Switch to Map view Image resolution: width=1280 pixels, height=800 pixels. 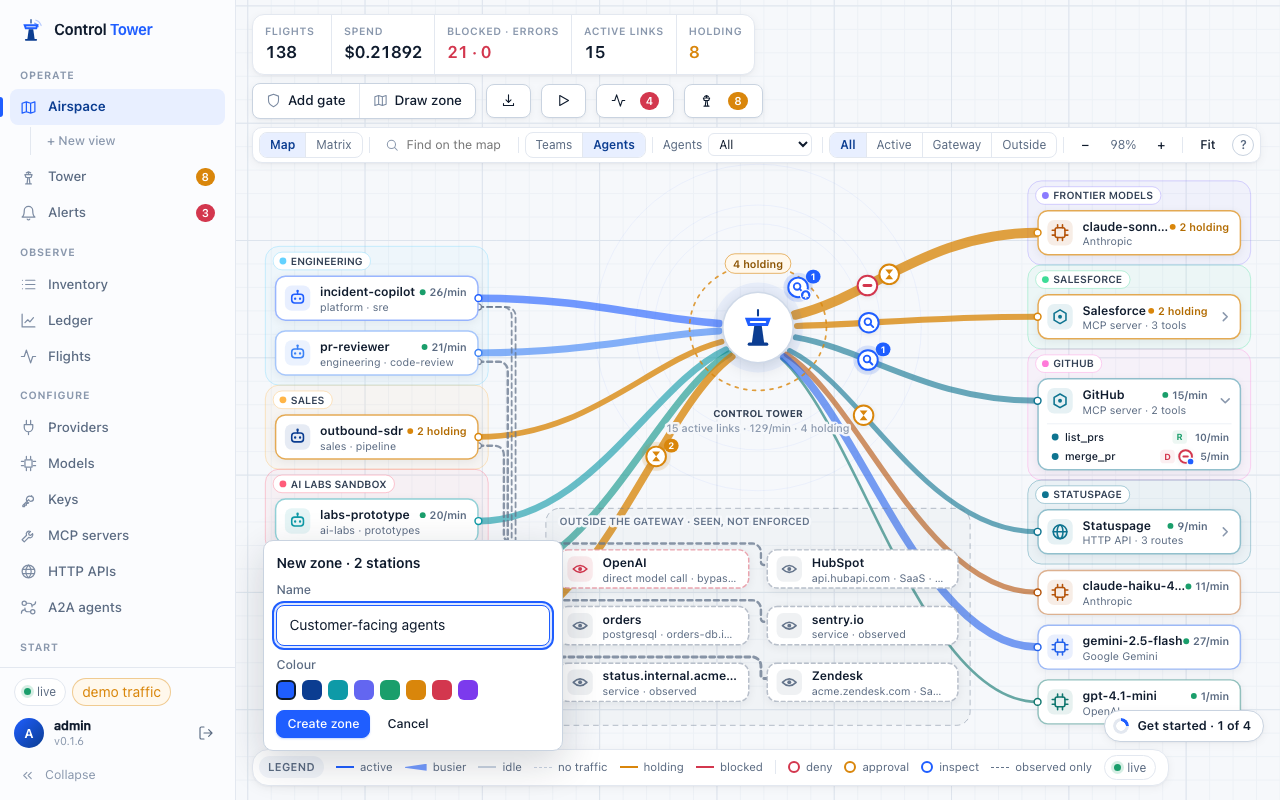pyautogui.click(x=283, y=145)
